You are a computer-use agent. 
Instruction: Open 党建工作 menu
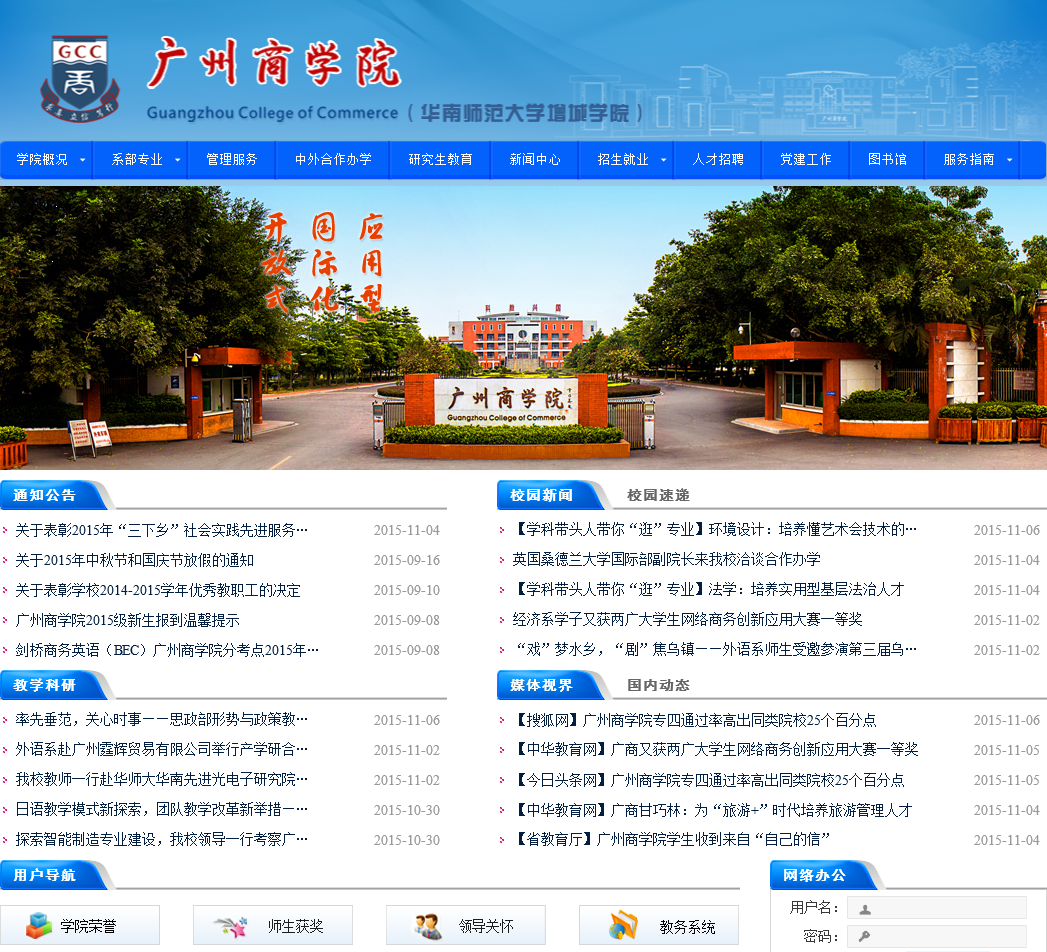pyautogui.click(x=806, y=160)
